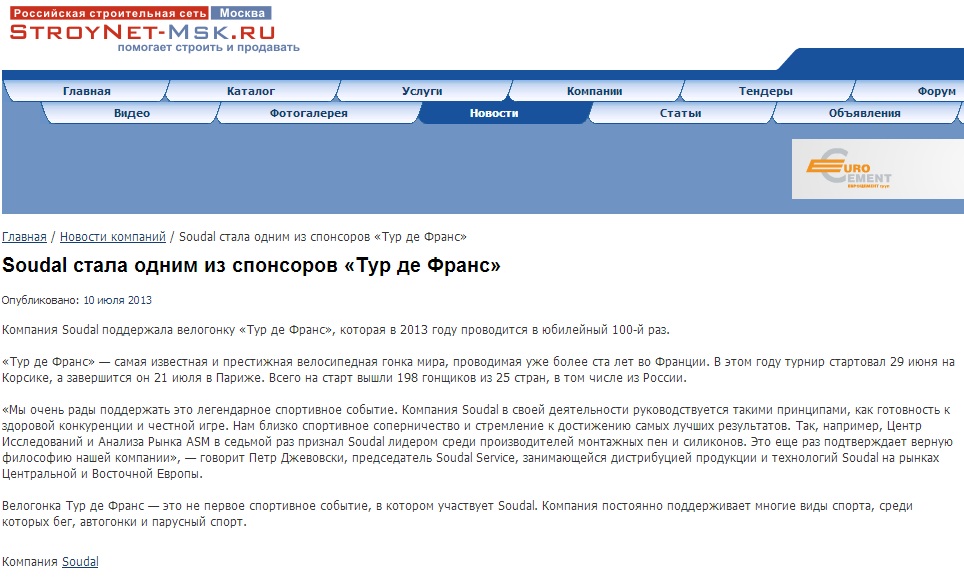This screenshot has height=580, width=964.
Task: Open the Тендеры tab
Action: point(765,91)
